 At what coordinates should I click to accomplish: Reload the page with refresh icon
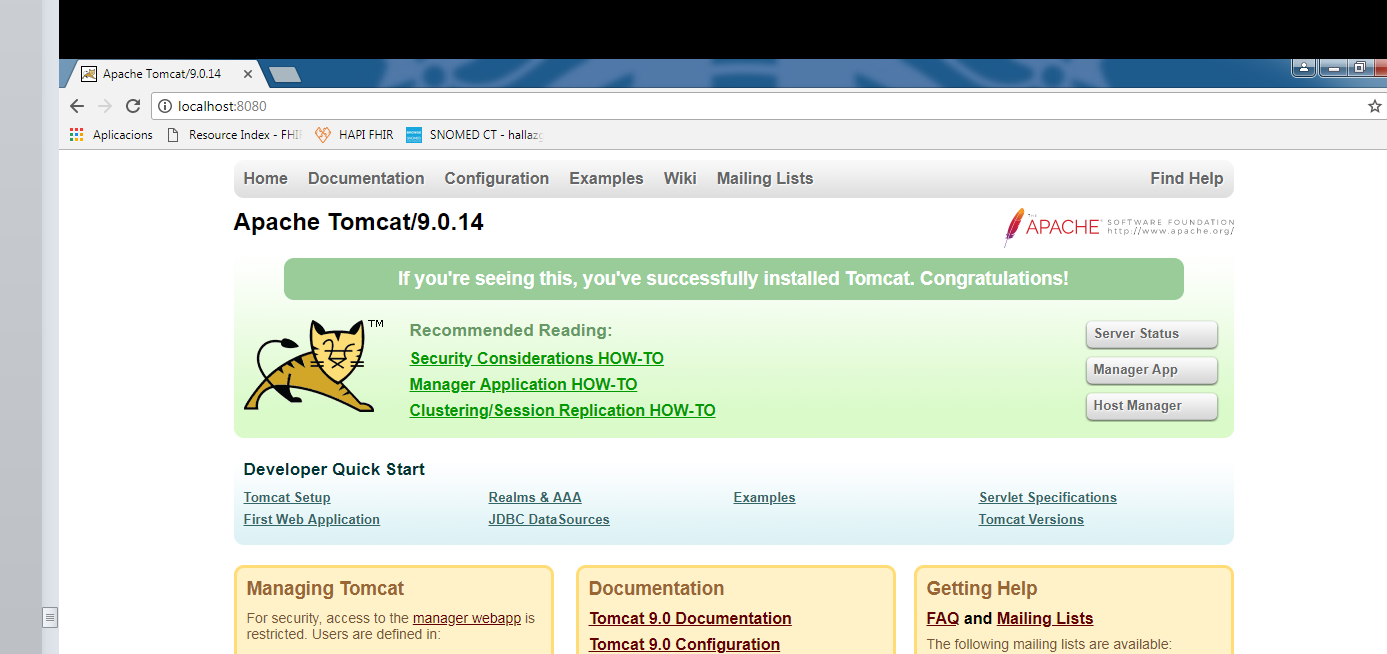point(133,106)
